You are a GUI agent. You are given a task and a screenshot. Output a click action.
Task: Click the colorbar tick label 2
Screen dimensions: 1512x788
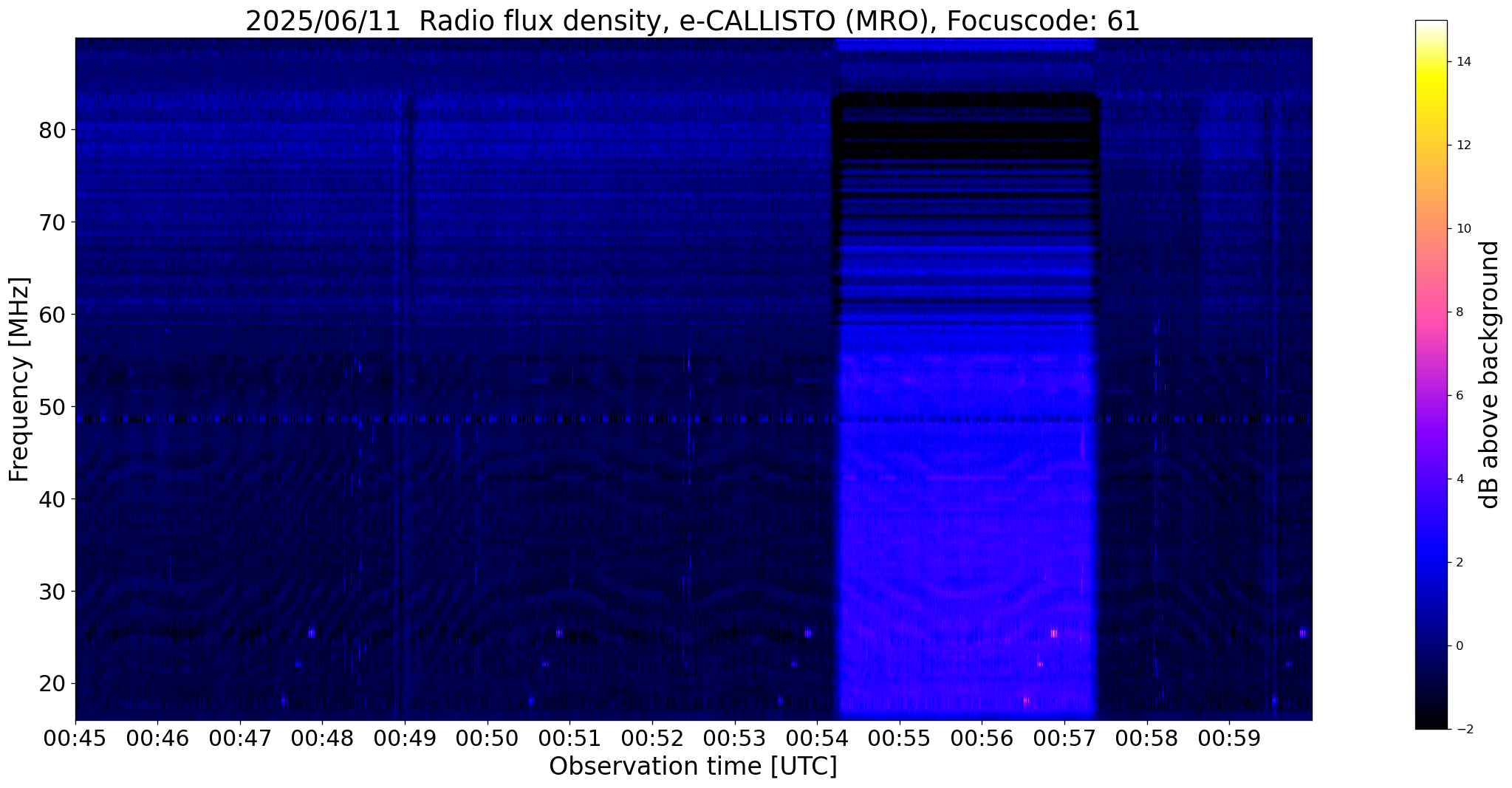point(1459,563)
